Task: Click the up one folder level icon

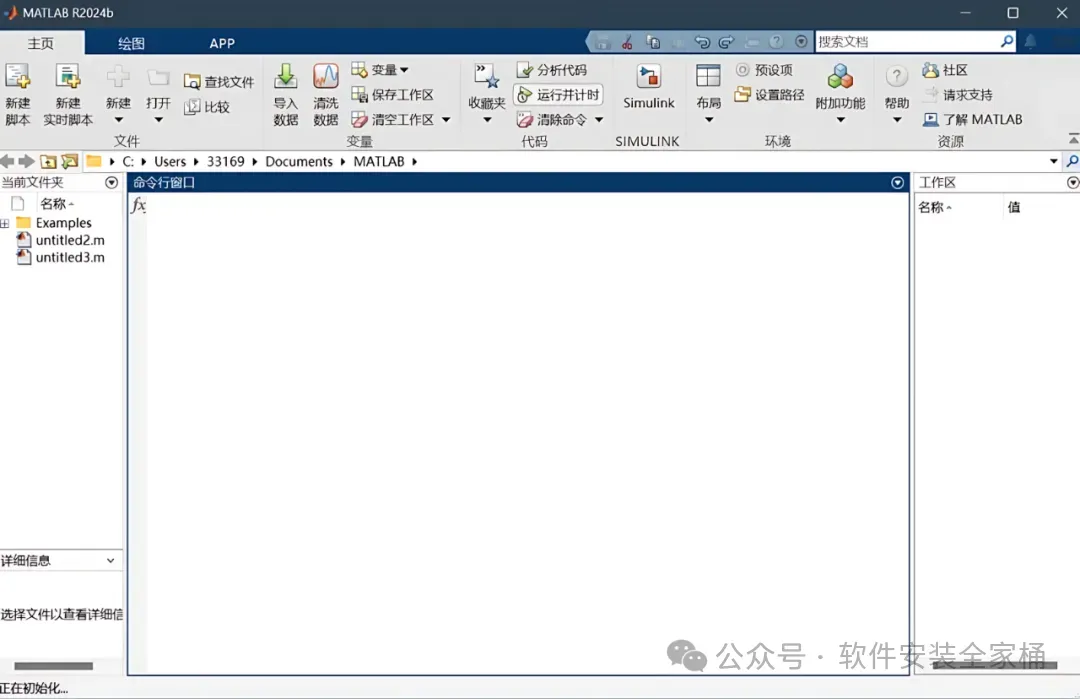Action: click(x=48, y=161)
